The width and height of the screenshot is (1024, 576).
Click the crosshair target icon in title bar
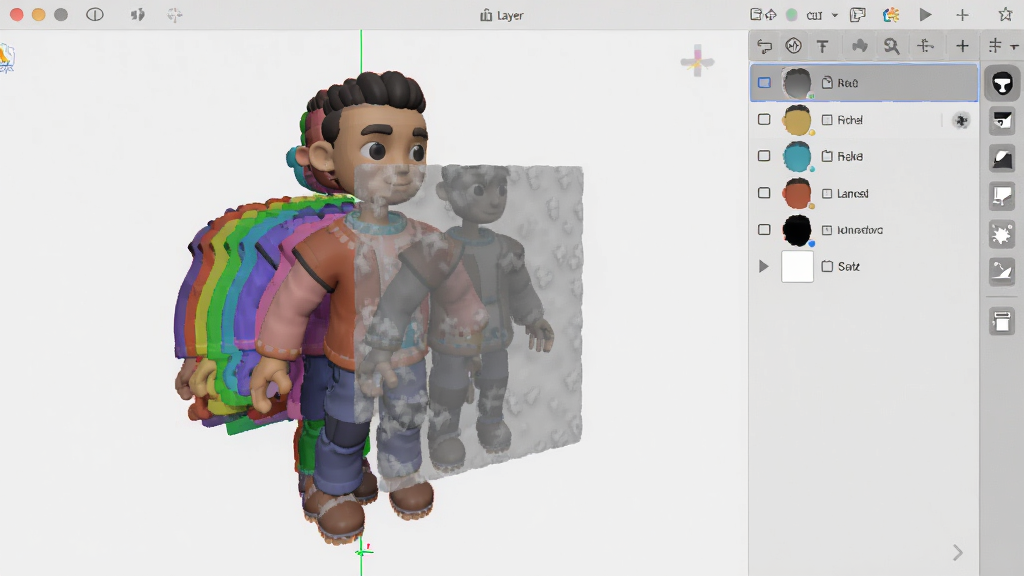click(174, 14)
